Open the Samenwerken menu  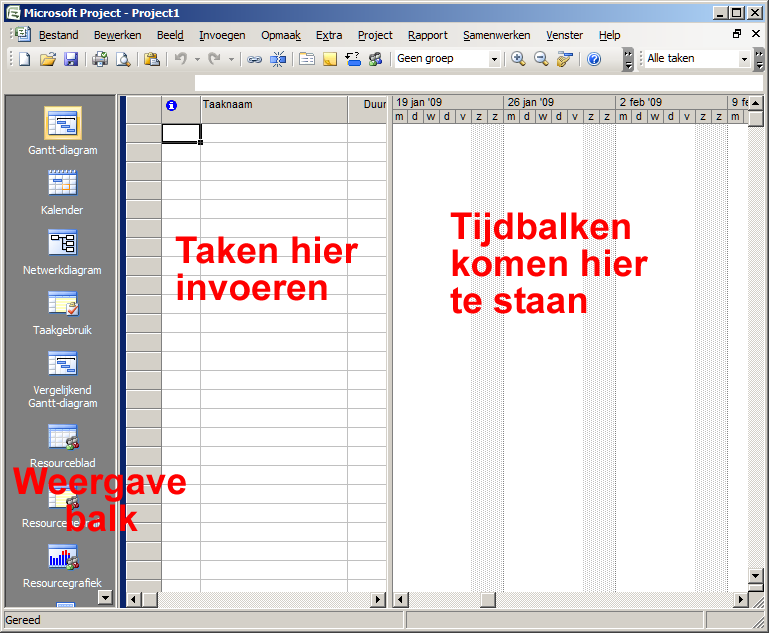[x=497, y=35]
